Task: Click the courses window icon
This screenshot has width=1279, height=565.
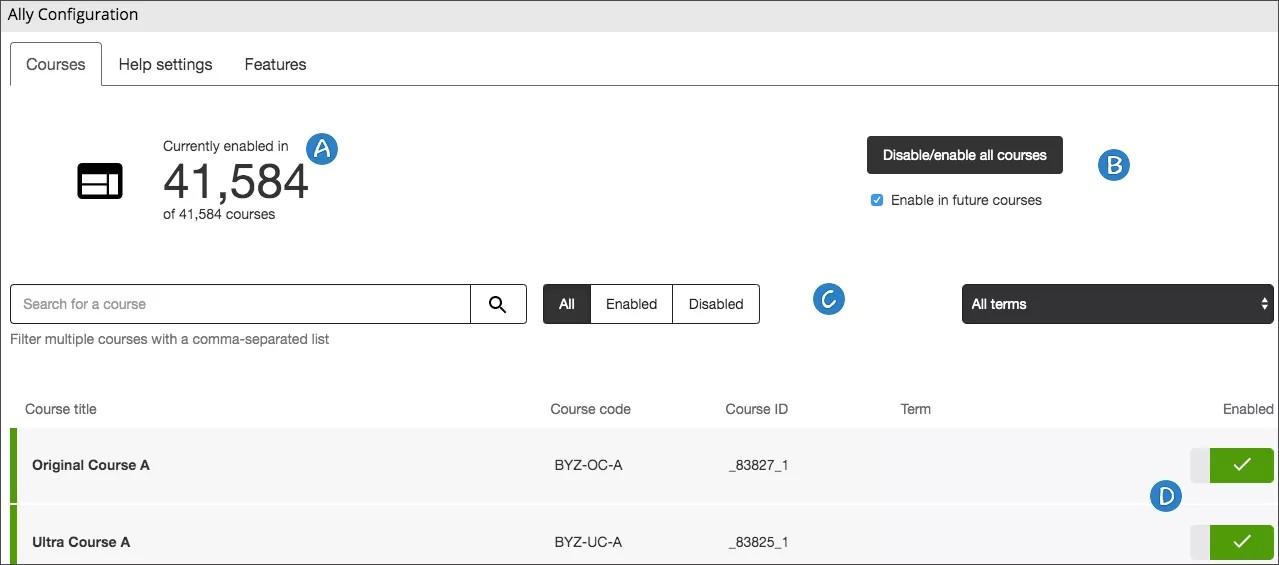Action: [x=100, y=181]
